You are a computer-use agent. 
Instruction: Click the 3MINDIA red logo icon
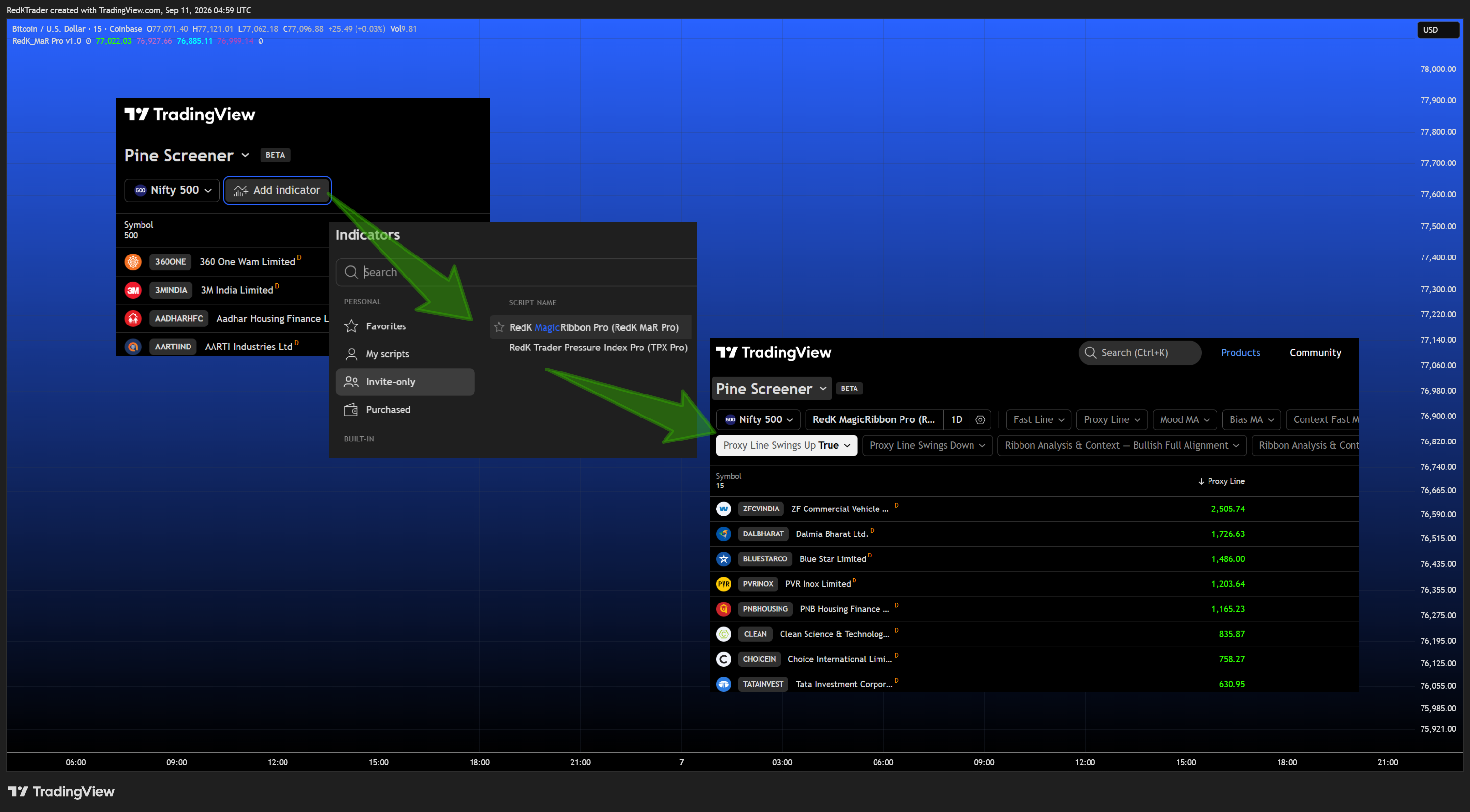click(133, 290)
